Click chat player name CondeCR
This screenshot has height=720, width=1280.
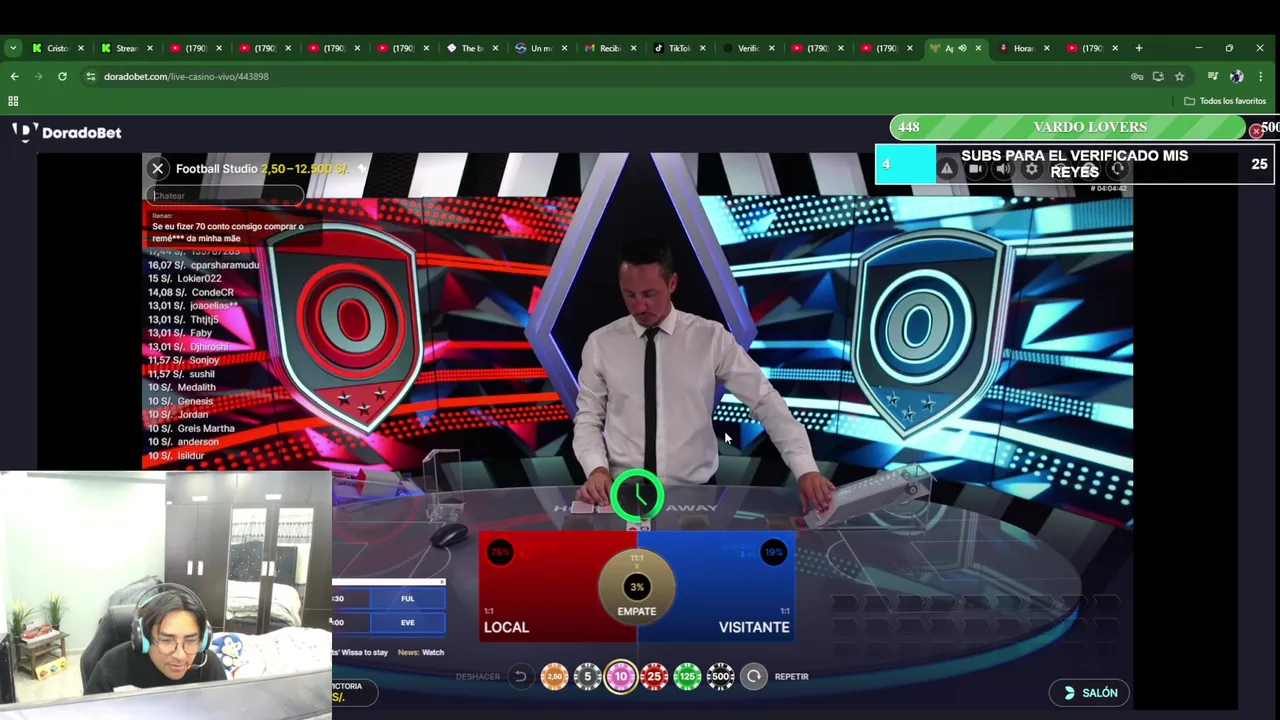tap(212, 293)
